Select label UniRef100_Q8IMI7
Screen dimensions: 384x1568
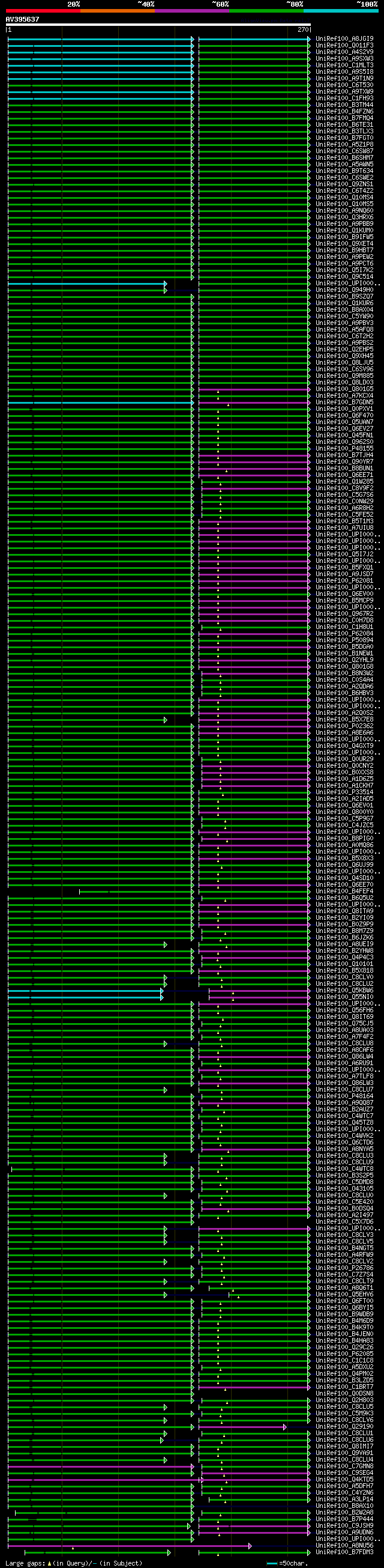344,1447
